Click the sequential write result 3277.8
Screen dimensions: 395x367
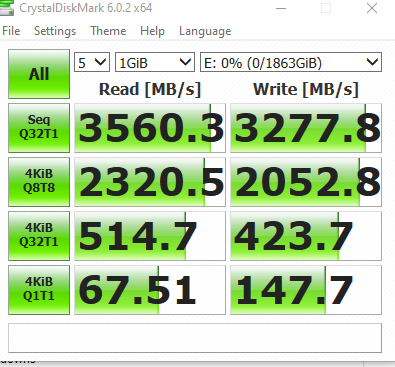pyautogui.click(x=306, y=128)
